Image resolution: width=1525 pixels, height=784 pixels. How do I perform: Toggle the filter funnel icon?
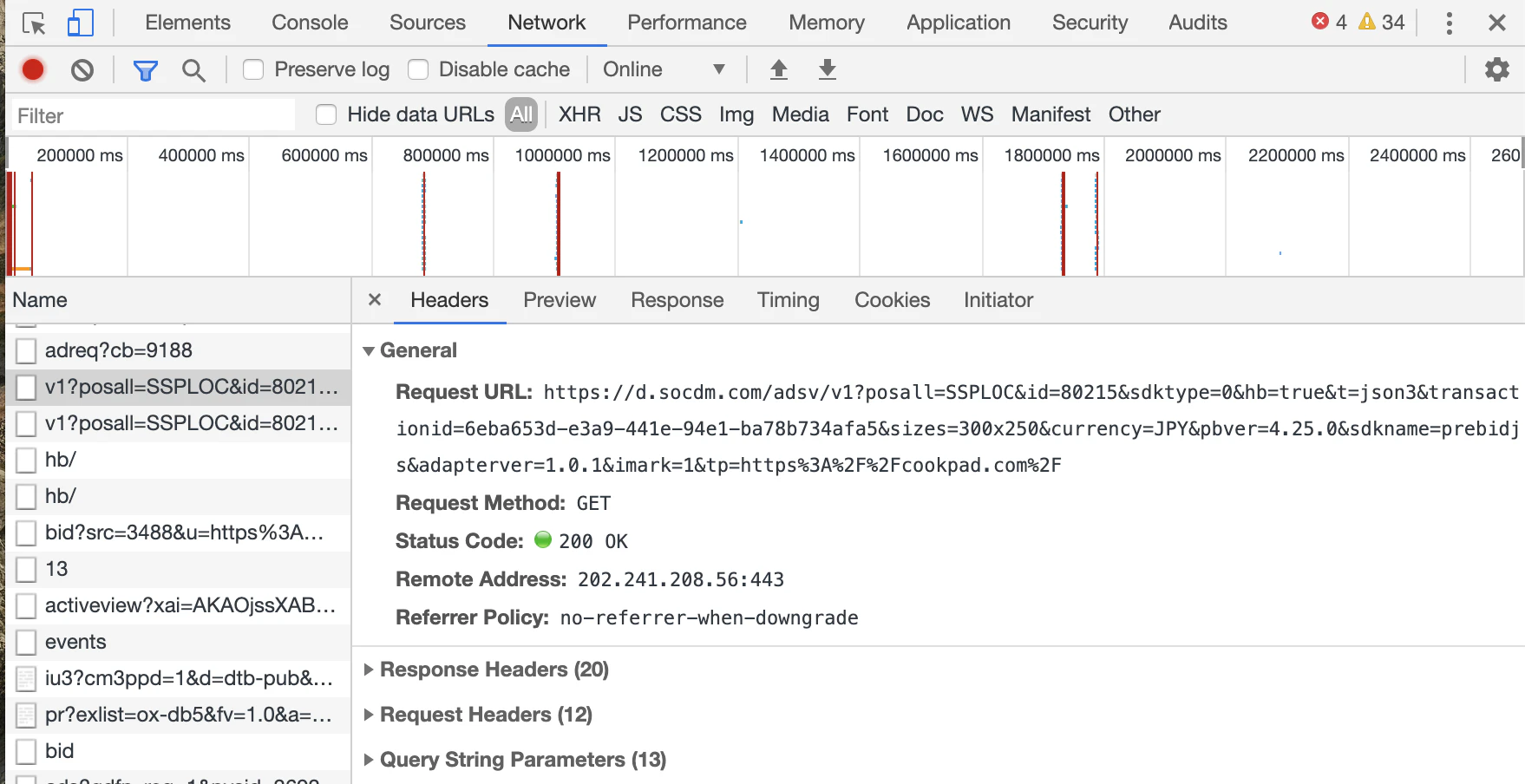pyautogui.click(x=145, y=70)
